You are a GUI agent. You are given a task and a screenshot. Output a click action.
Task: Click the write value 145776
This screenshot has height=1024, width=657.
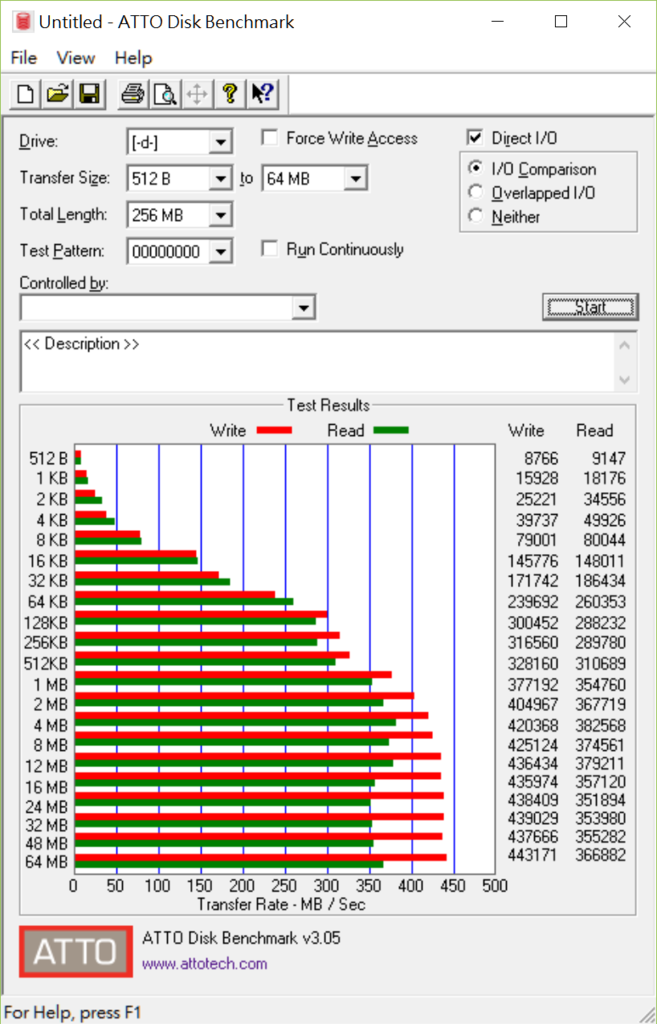pyautogui.click(x=532, y=561)
